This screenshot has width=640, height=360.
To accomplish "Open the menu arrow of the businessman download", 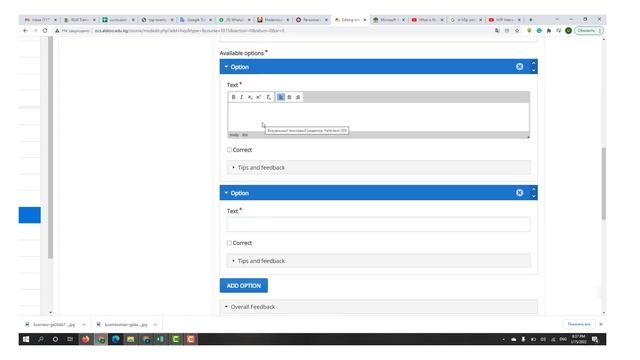I will click(x=155, y=324).
